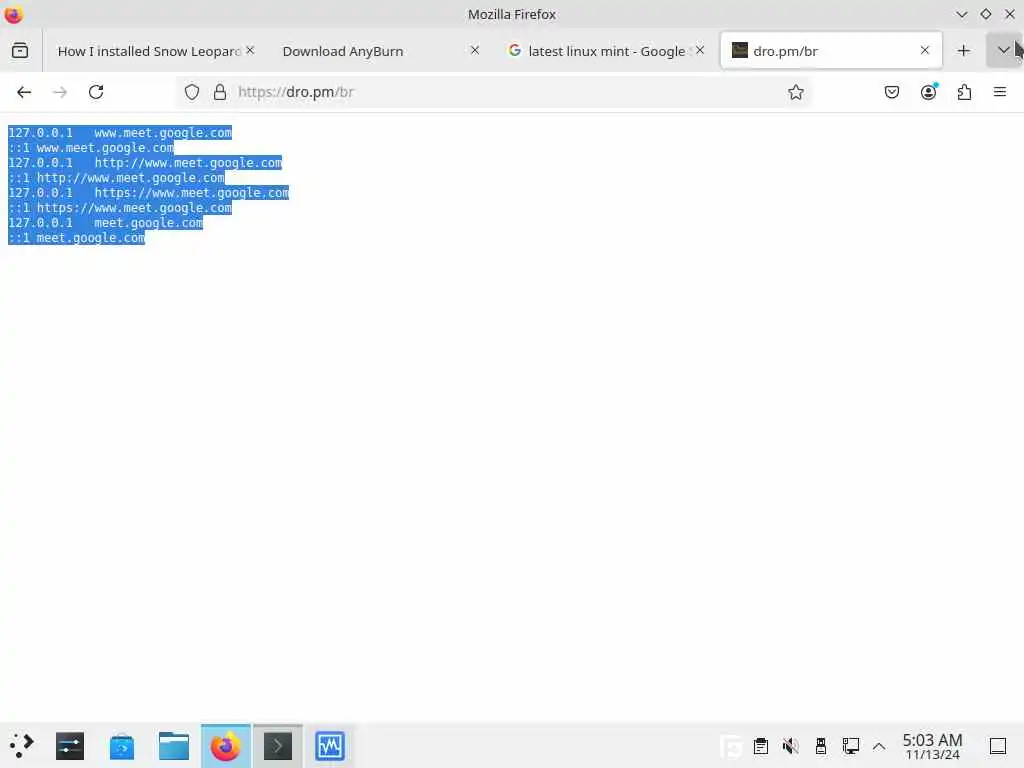
Task: Open the clipboard tray icon
Action: click(761, 746)
